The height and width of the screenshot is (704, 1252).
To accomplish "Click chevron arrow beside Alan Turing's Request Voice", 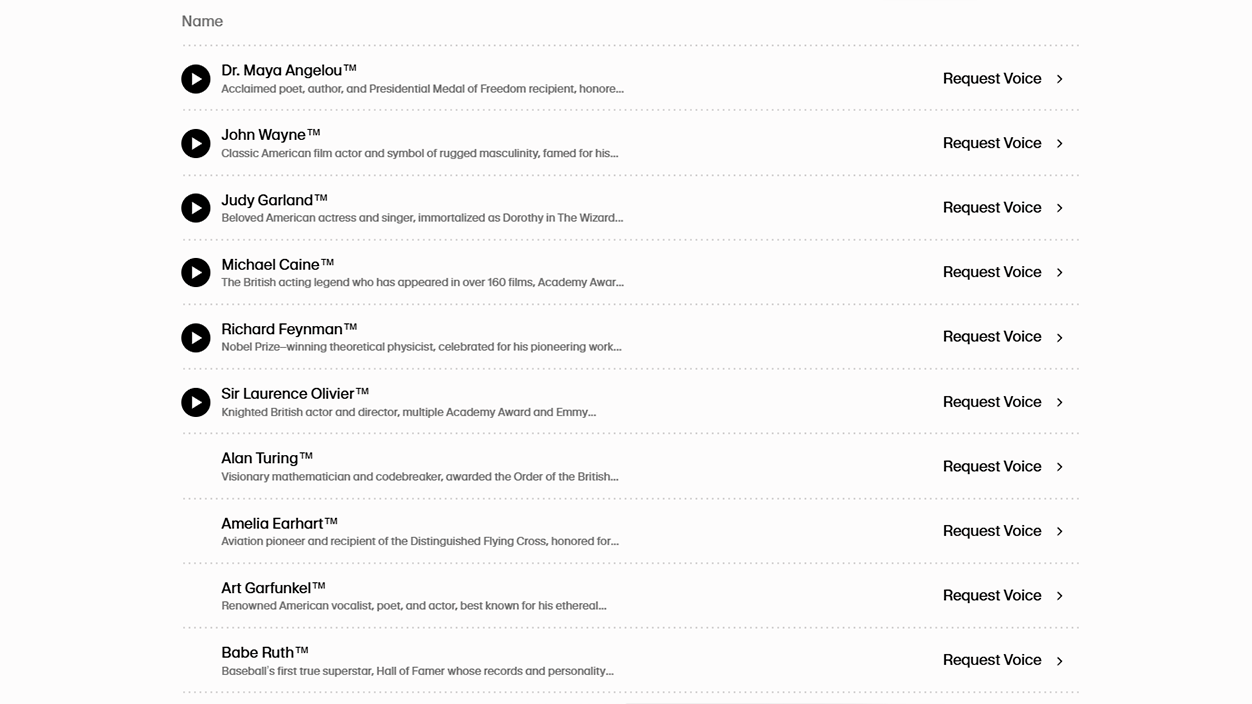I will click(x=1060, y=467).
